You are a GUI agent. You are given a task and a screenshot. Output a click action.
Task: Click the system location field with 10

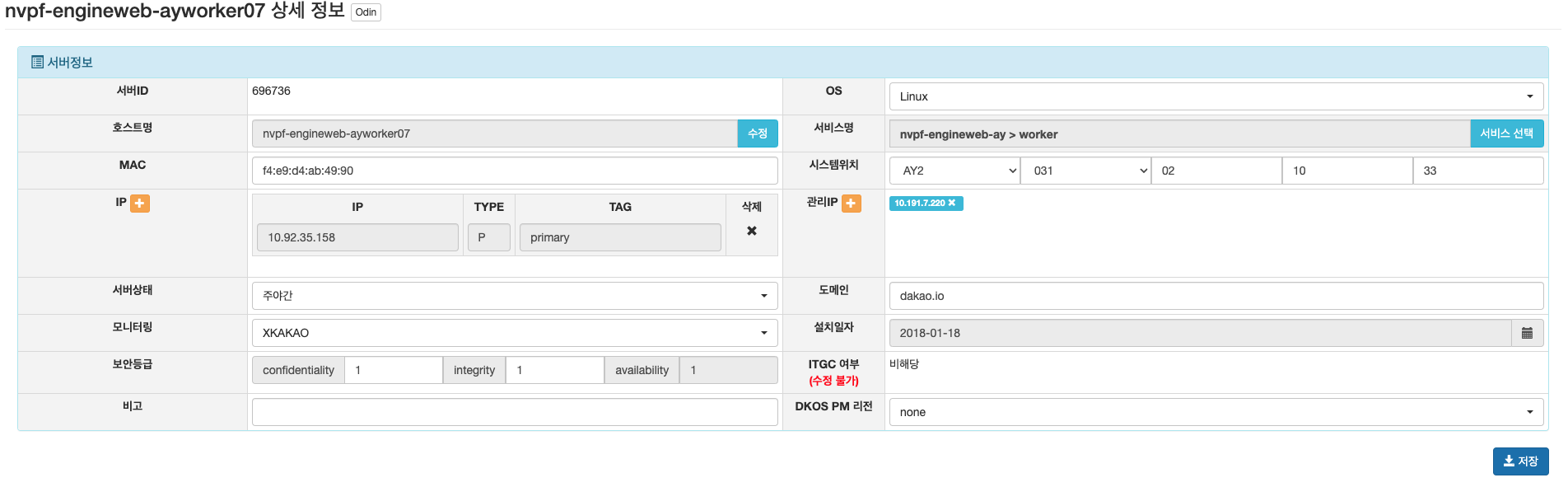tap(1347, 171)
